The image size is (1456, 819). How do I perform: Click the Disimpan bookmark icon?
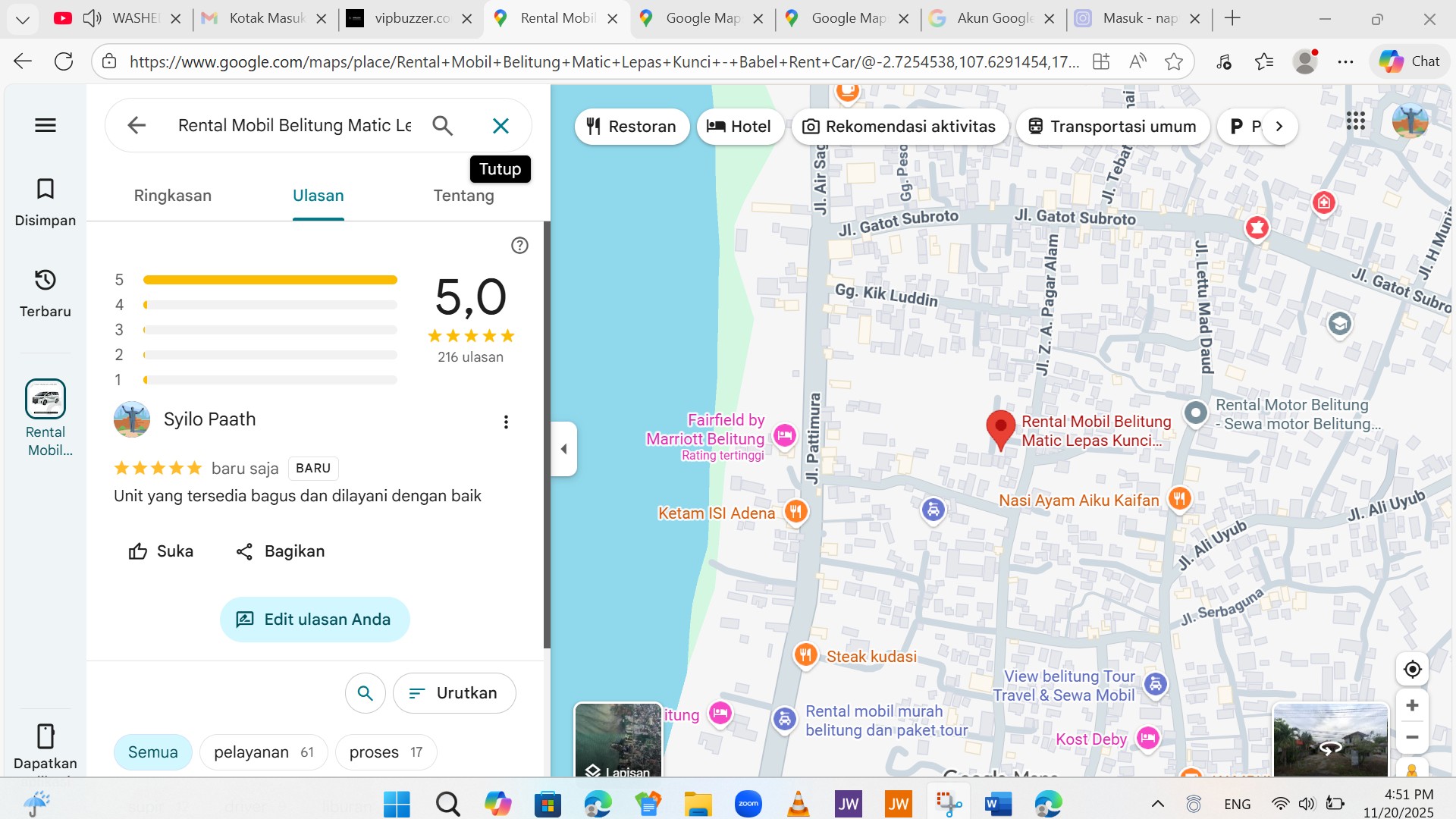point(45,189)
